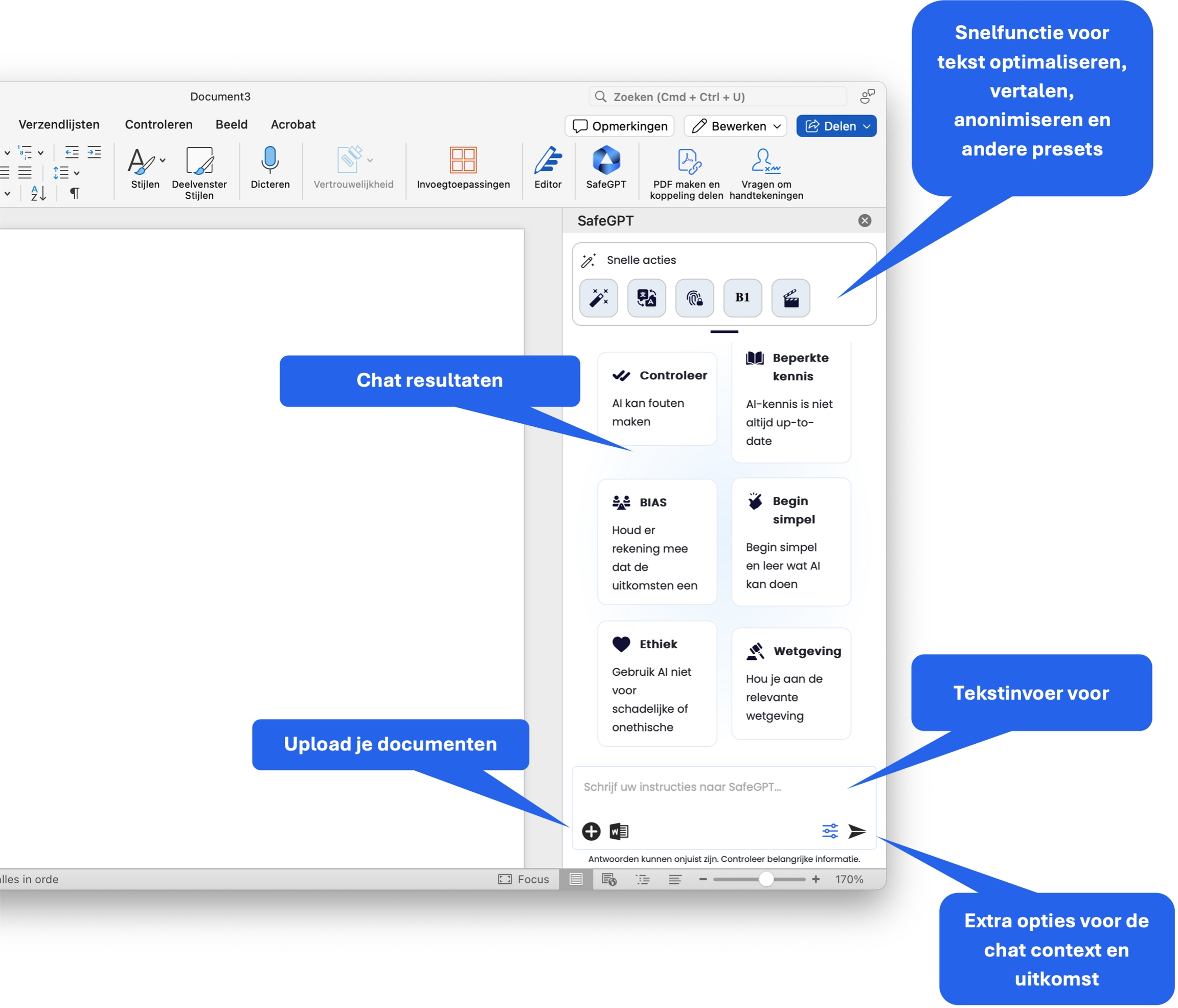This screenshot has height=1008, width=1178.
Task: Click the B1 language level quick action
Action: point(742,297)
